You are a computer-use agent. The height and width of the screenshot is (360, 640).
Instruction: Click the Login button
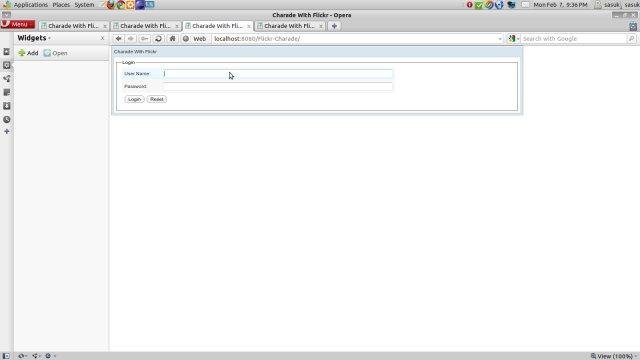click(134, 99)
